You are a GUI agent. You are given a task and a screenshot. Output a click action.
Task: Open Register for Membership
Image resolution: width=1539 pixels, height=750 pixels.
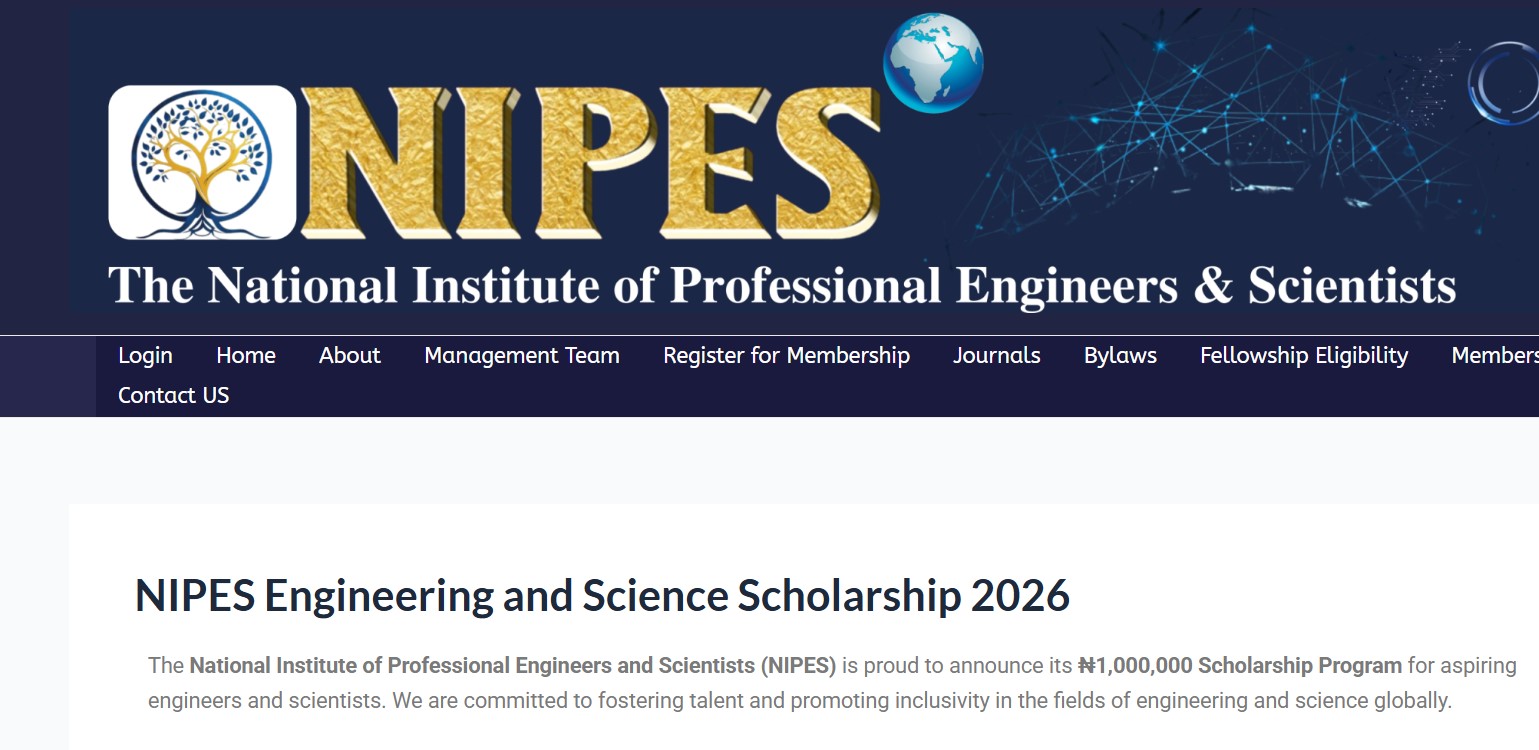tap(786, 355)
